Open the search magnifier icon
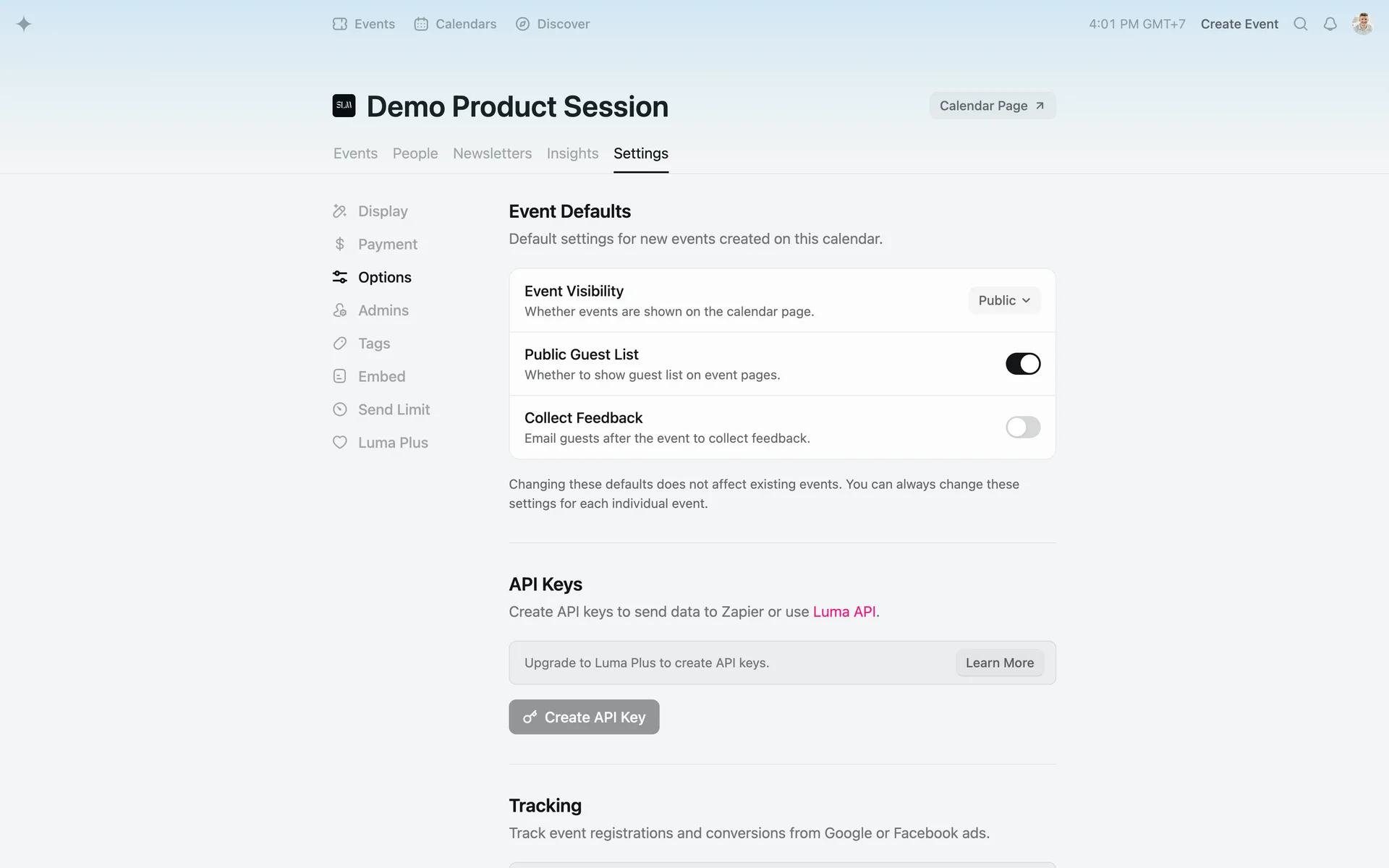This screenshot has height=868, width=1389. point(1300,24)
